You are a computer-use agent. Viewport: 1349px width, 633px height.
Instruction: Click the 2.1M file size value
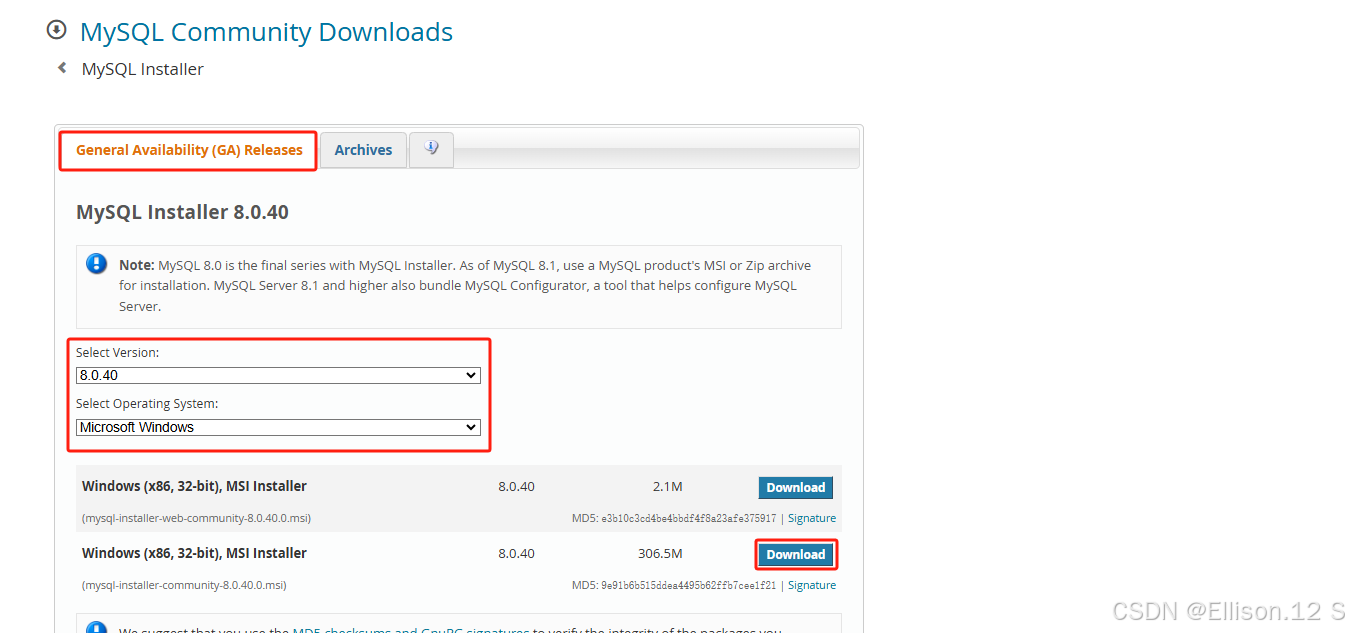pos(667,487)
